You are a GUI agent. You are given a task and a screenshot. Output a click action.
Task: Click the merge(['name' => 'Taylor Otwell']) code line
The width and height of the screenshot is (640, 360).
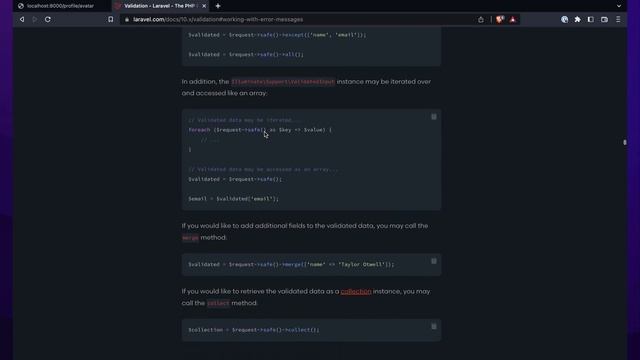click(x=291, y=264)
